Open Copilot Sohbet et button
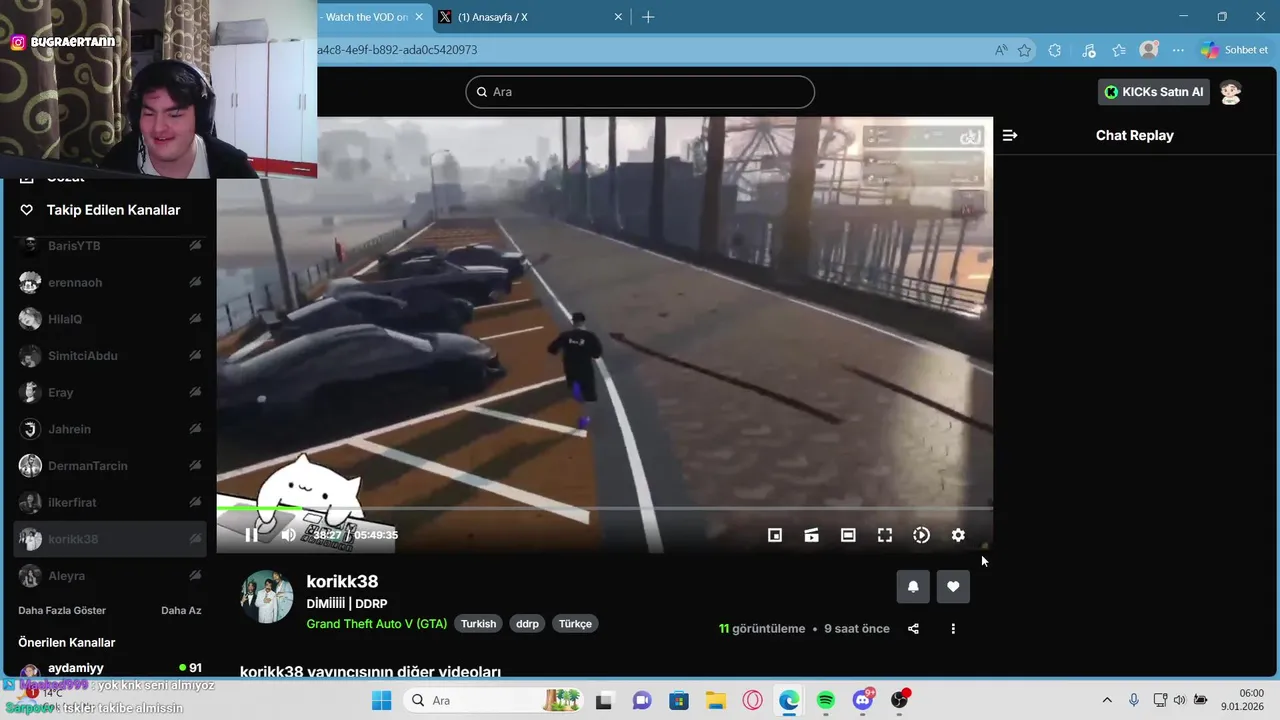The width and height of the screenshot is (1280, 720). click(1235, 50)
